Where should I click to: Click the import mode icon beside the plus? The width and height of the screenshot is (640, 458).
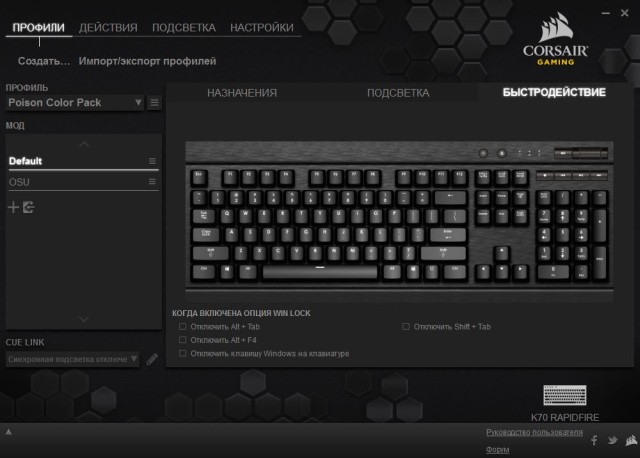(x=29, y=207)
